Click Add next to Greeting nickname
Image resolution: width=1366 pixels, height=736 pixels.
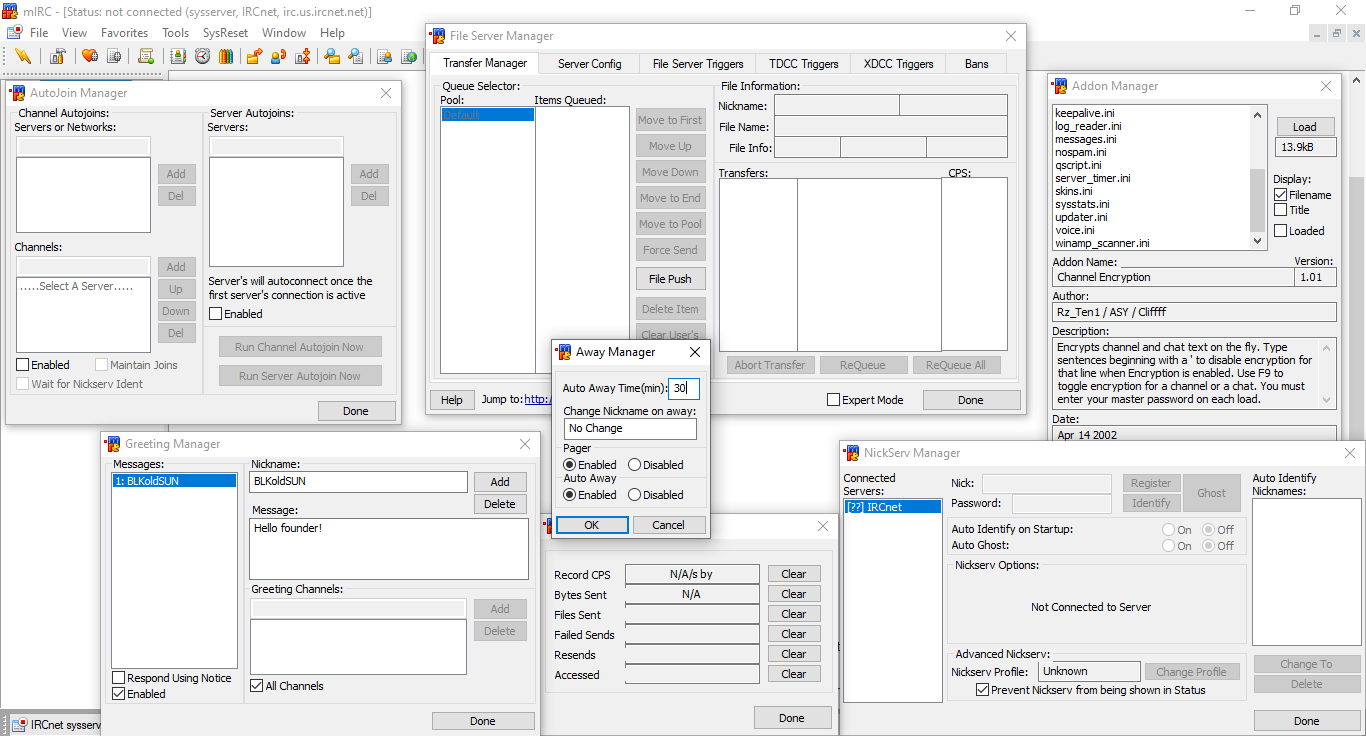(x=500, y=482)
